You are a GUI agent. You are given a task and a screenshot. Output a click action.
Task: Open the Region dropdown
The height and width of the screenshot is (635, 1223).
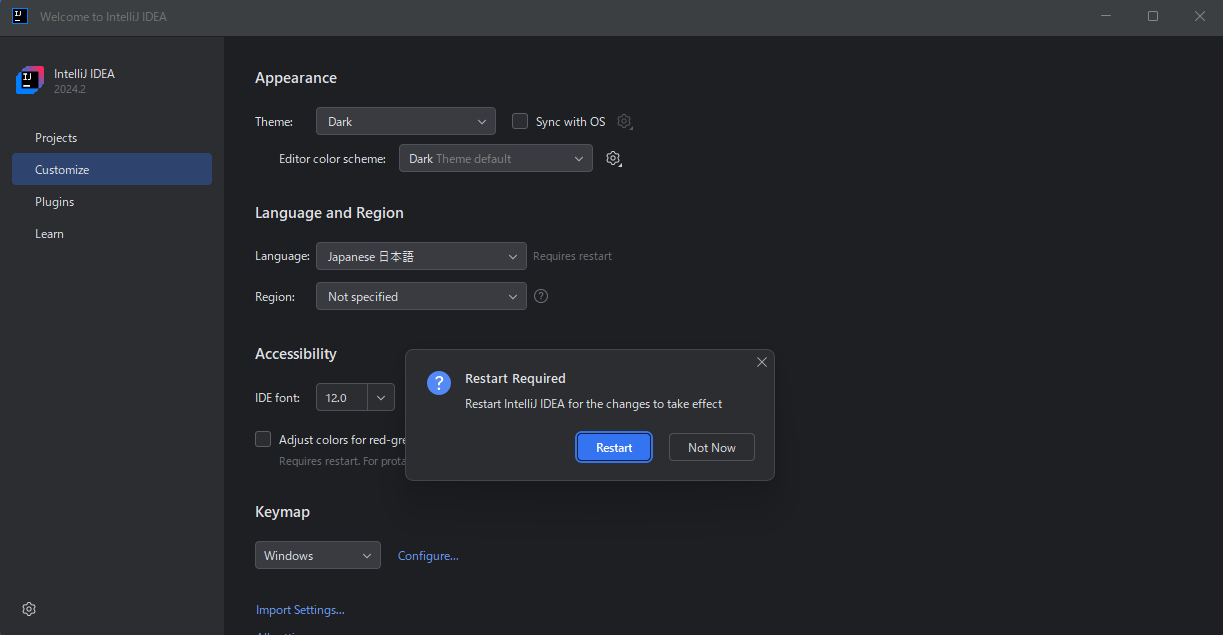pos(421,296)
